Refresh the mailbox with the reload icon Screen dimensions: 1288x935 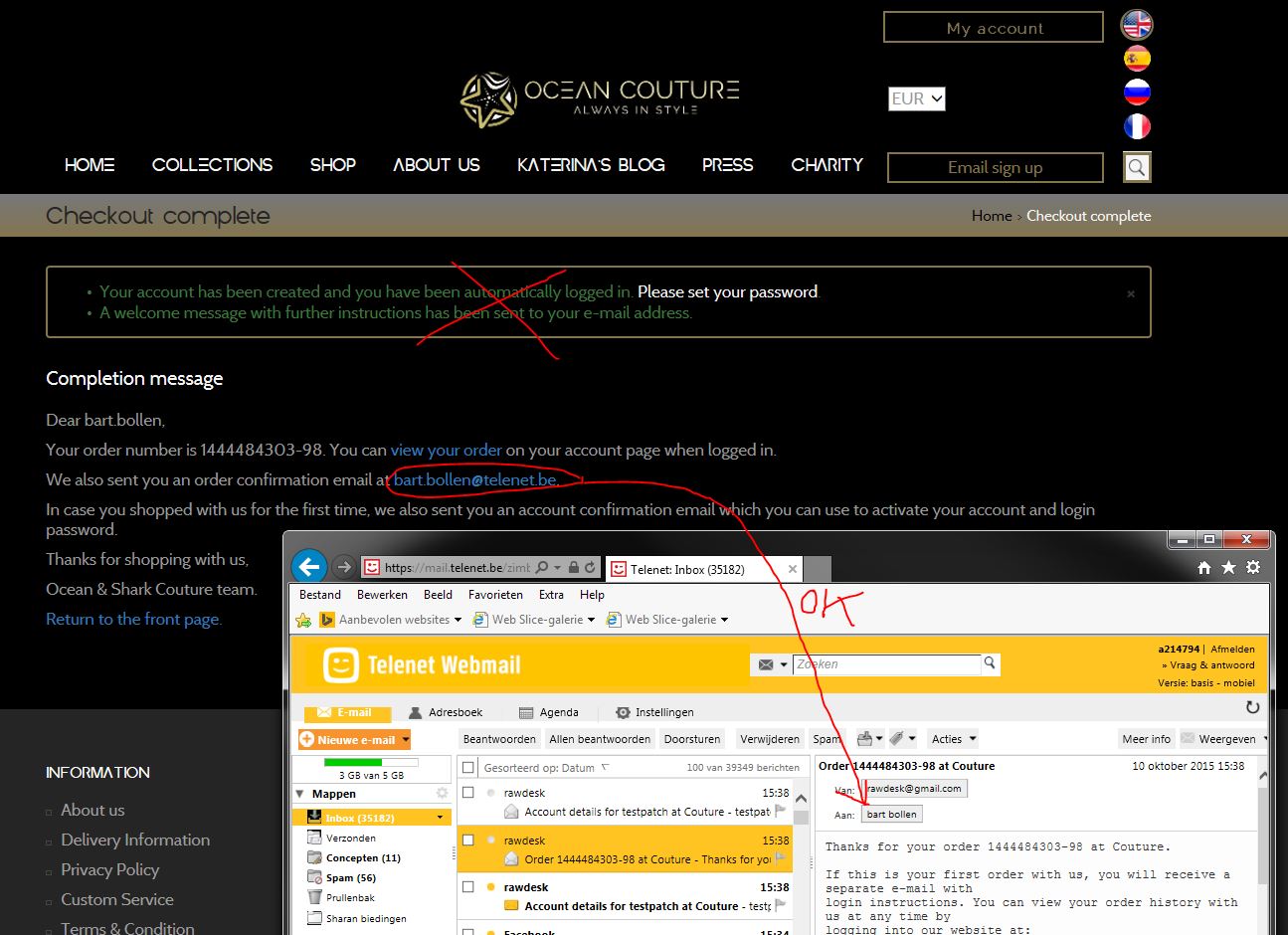tap(1251, 708)
